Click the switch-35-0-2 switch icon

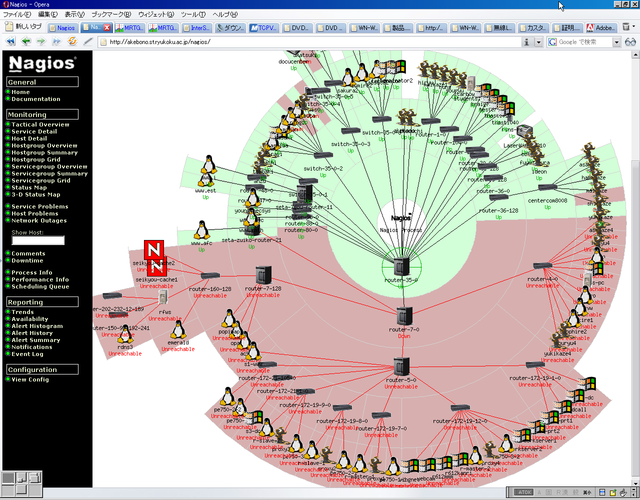click(323, 155)
